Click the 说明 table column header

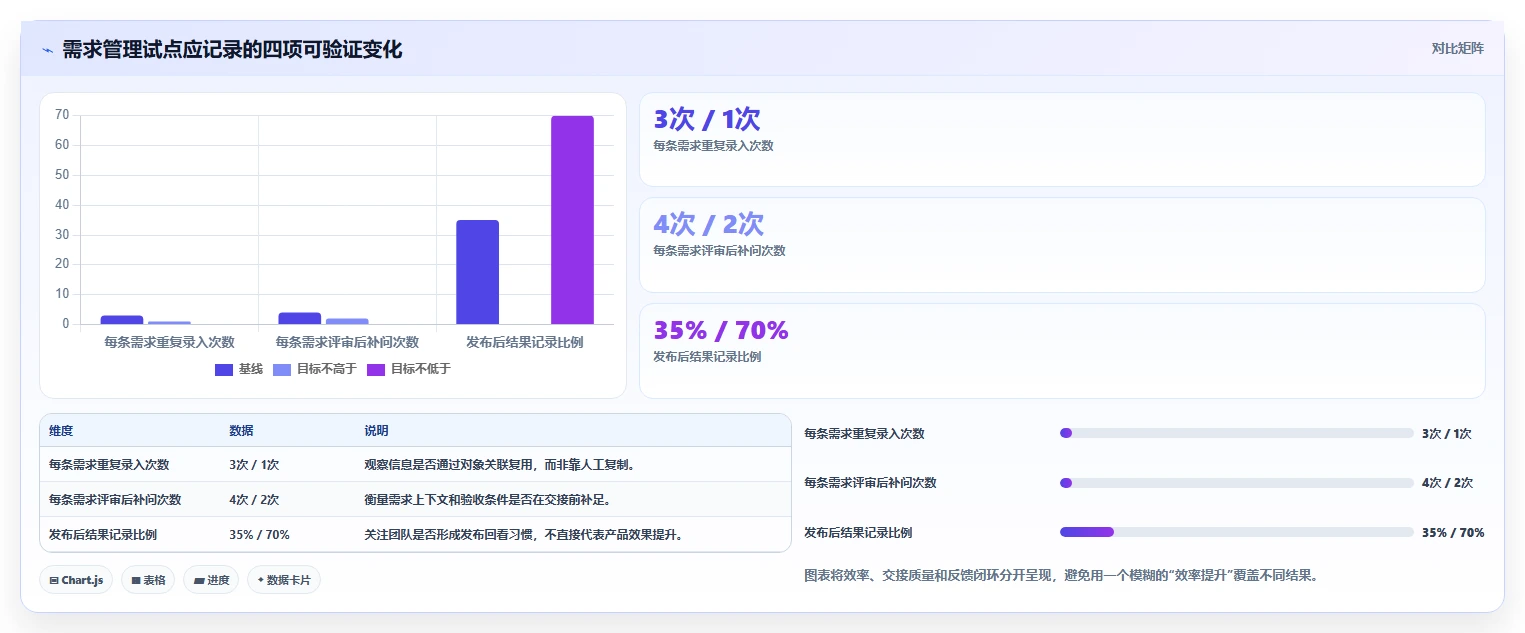tap(376, 431)
